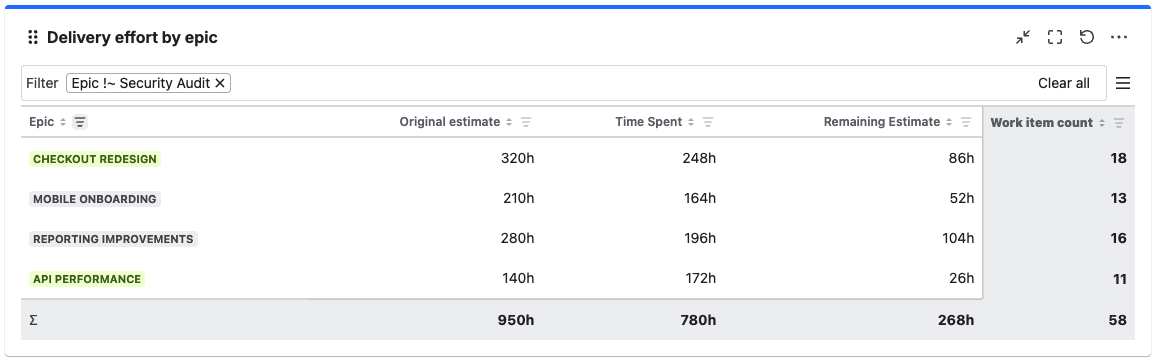This screenshot has height=362, width=1157.
Task: Click the 950h total original estimate
Action: coord(516,320)
